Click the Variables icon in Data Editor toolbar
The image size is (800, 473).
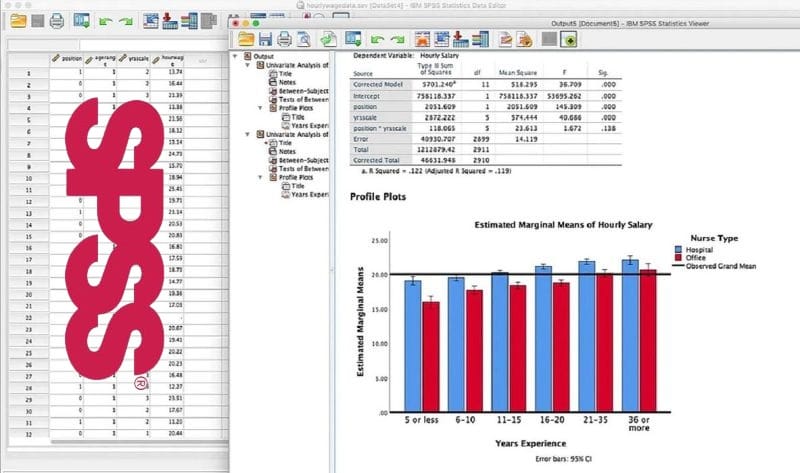point(189,21)
